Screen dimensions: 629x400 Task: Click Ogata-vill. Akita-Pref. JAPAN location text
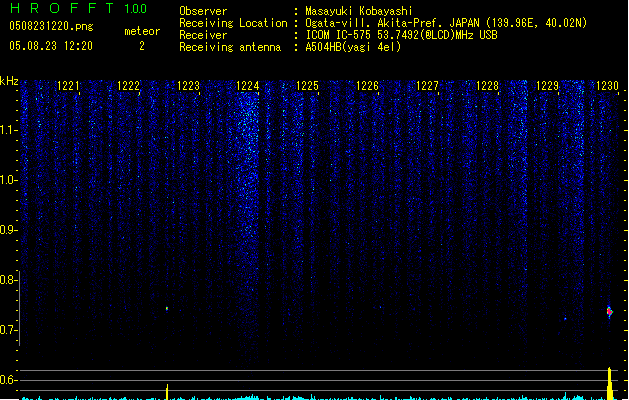446,23
